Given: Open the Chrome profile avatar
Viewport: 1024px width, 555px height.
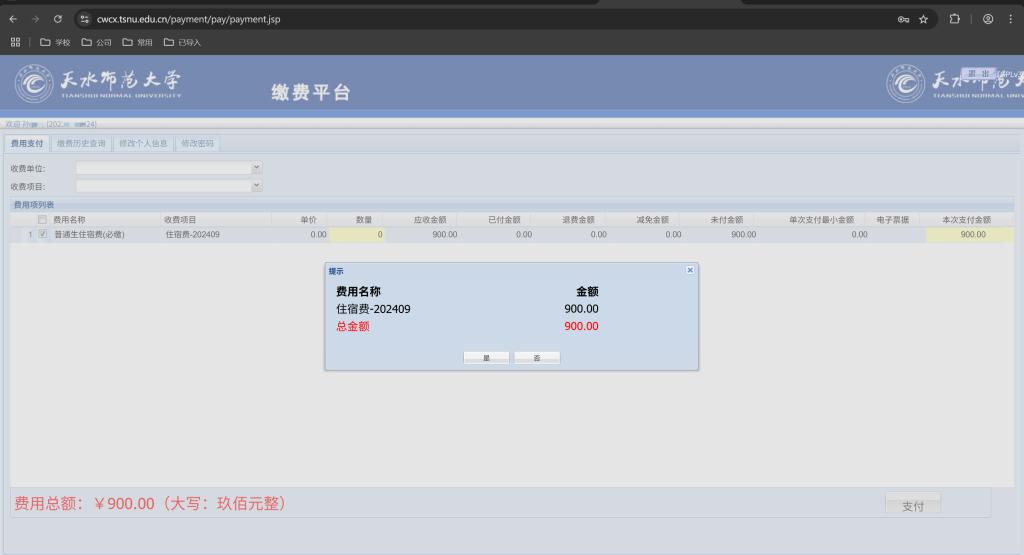Looking at the screenshot, I should coord(988,19).
